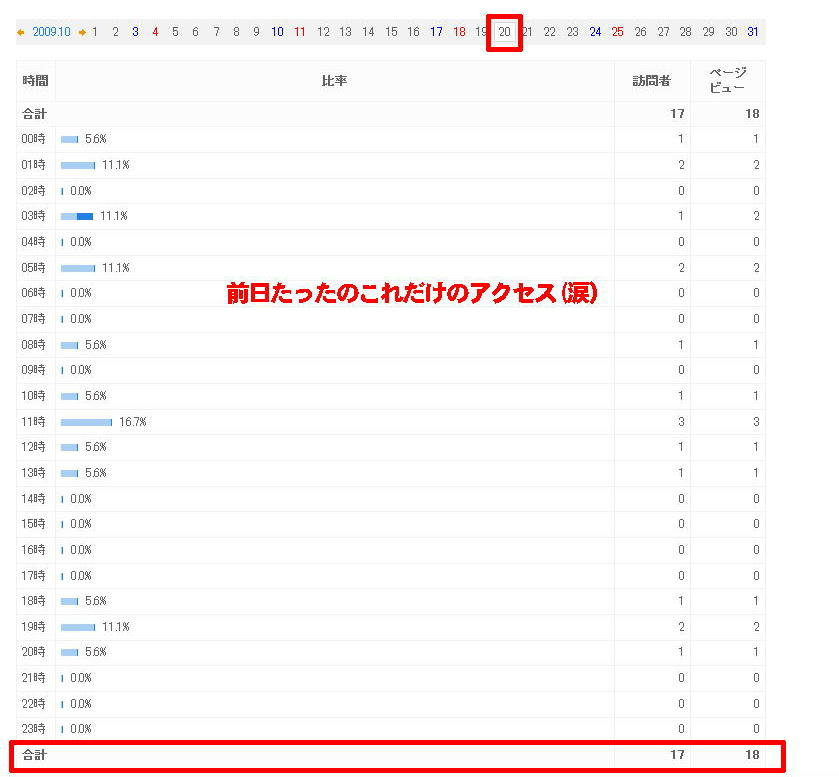This screenshot has height=777, width=839.
Task: Click the 20時 ratio bar
Action: 70,652
